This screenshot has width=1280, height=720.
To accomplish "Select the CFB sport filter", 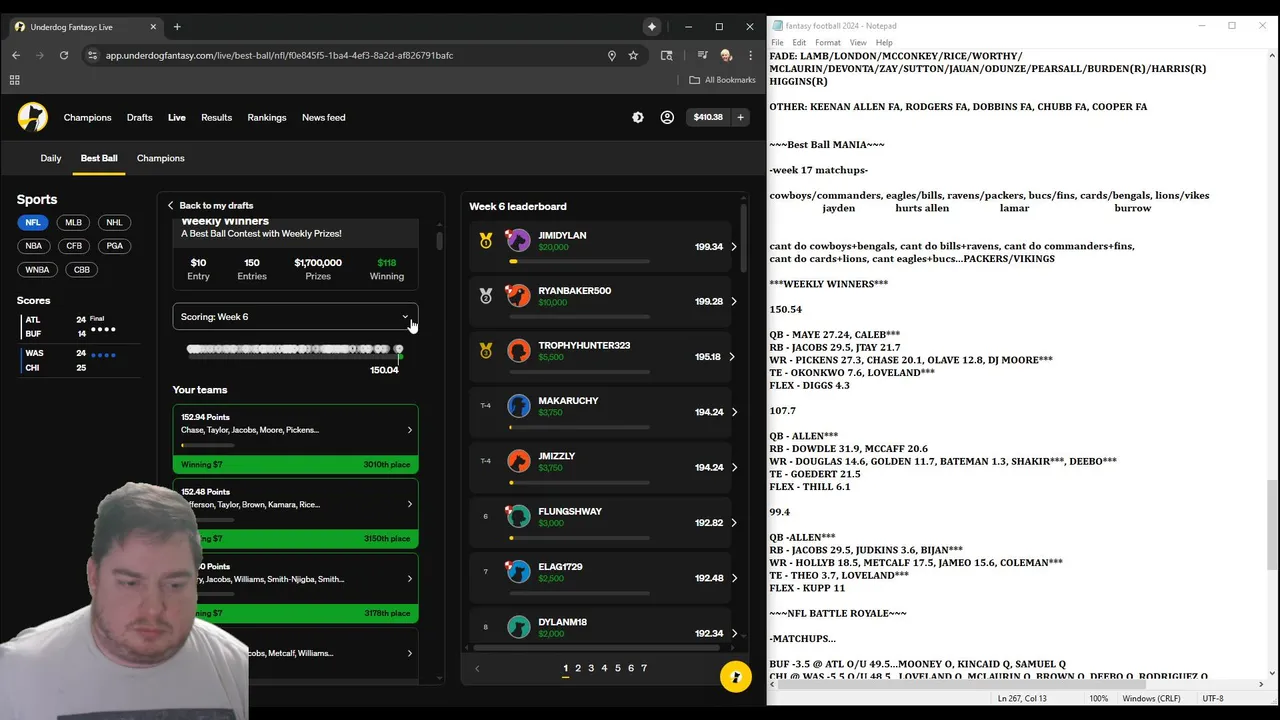I will pyautogui.click(x=74, y=246).
